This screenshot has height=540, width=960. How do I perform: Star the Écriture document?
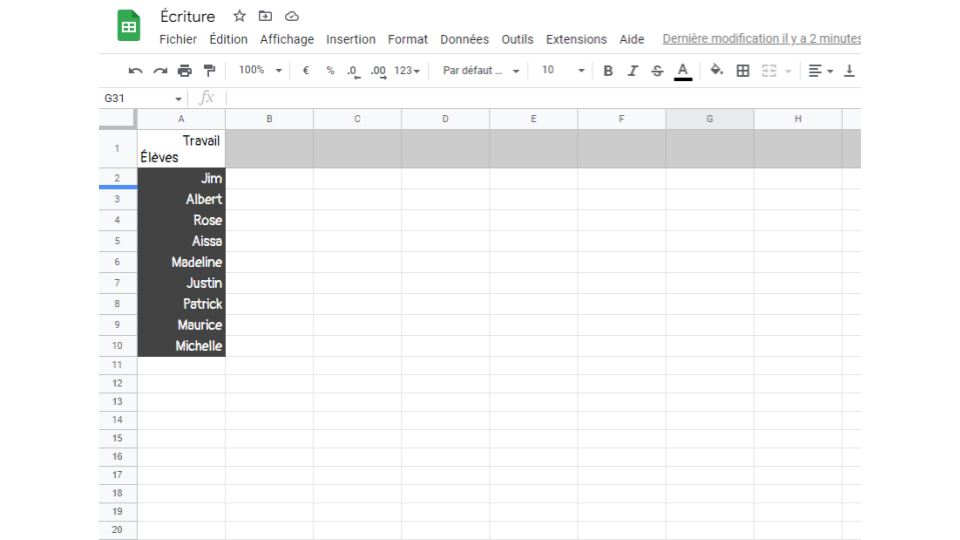coord(239,16)
